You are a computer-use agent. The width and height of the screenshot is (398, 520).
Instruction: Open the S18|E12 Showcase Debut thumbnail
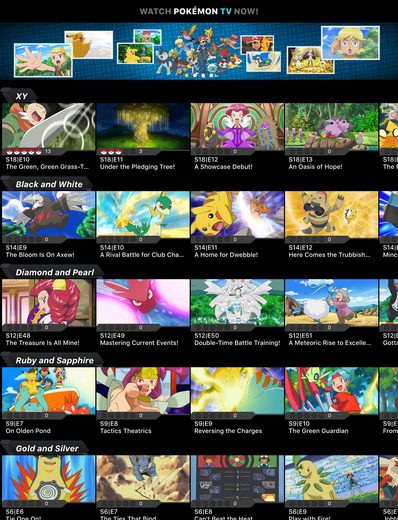coord(237,126)
